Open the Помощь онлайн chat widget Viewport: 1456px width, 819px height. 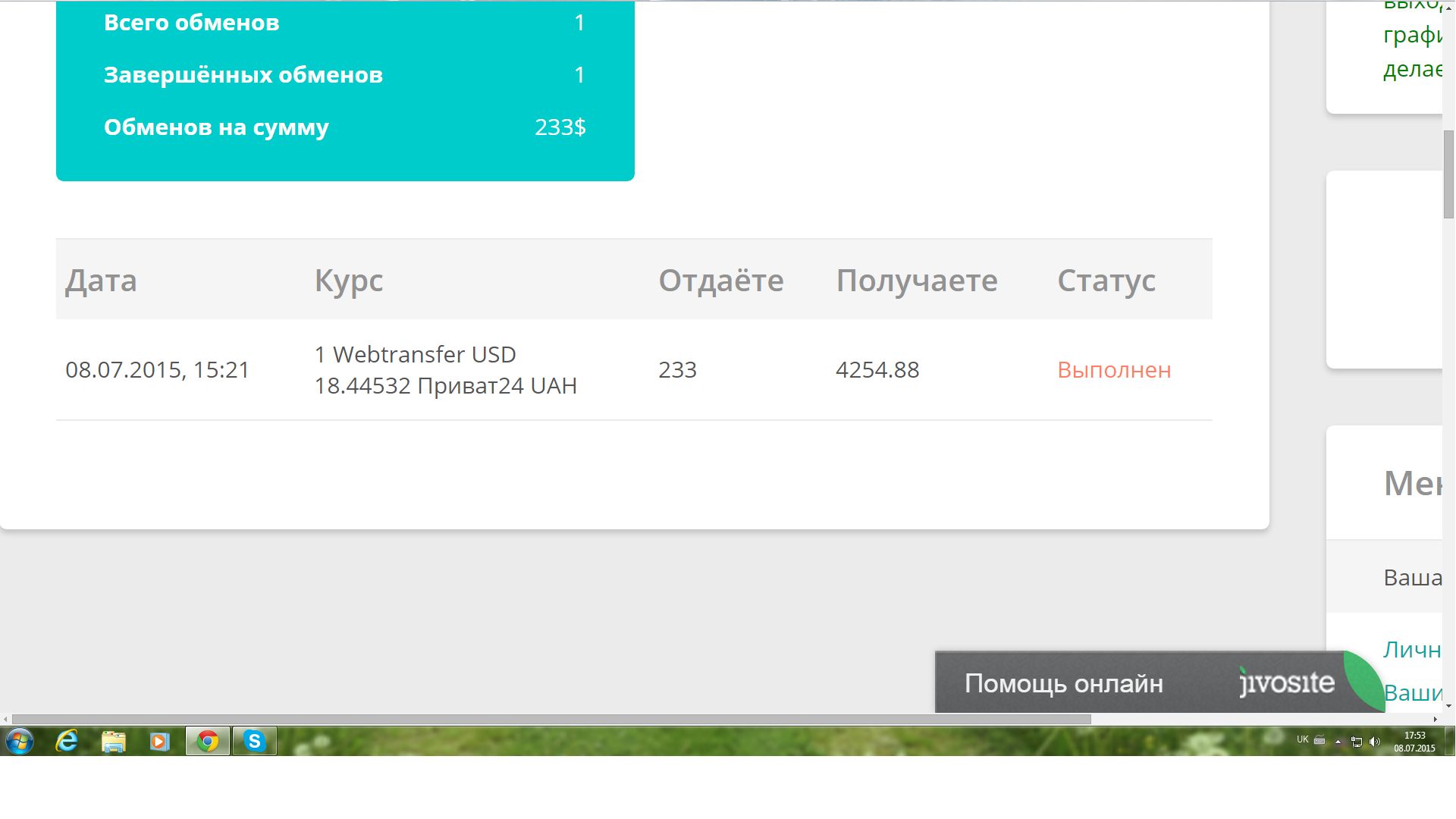(1063, 683)
